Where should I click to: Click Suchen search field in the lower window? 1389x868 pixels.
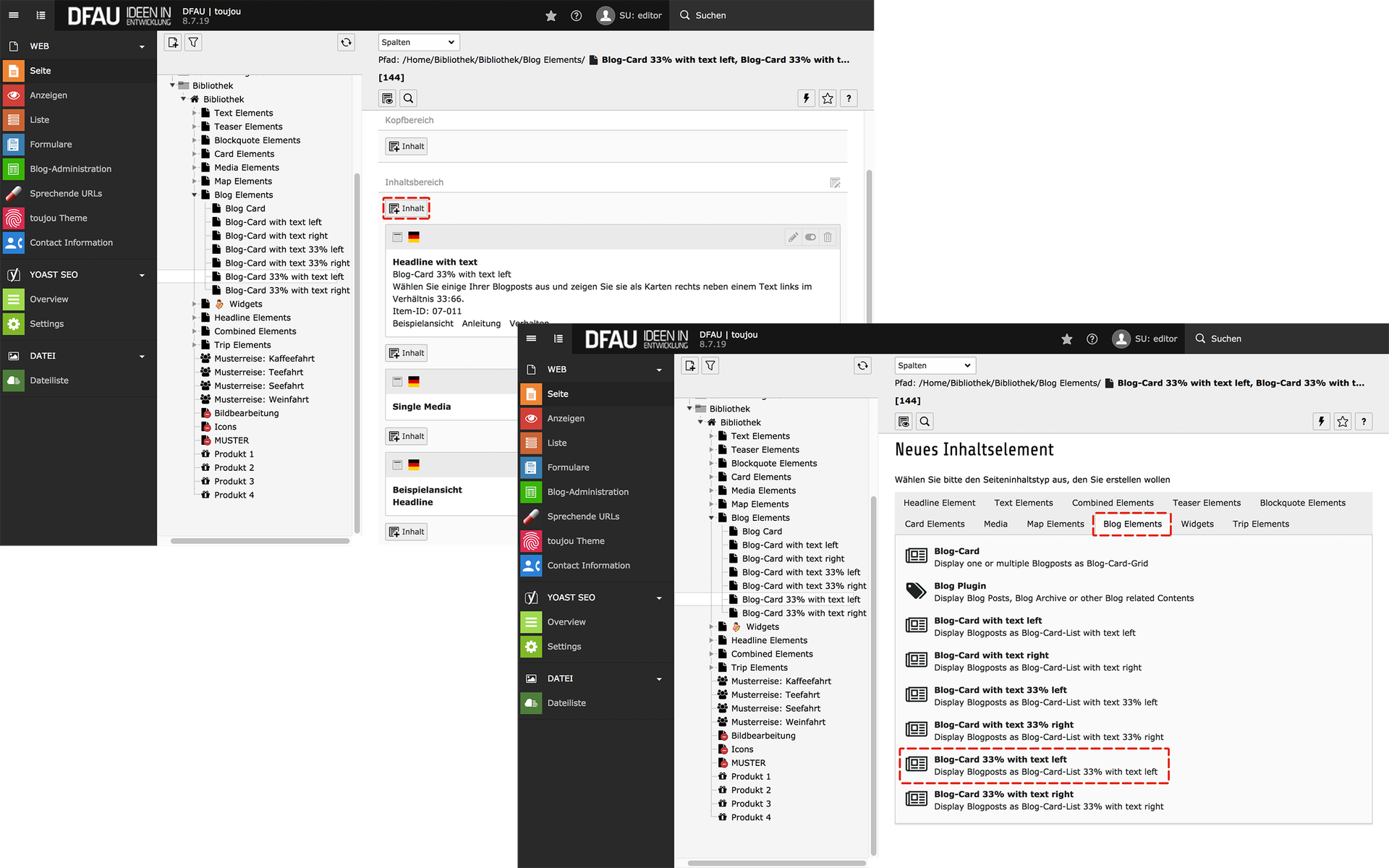1226,339
